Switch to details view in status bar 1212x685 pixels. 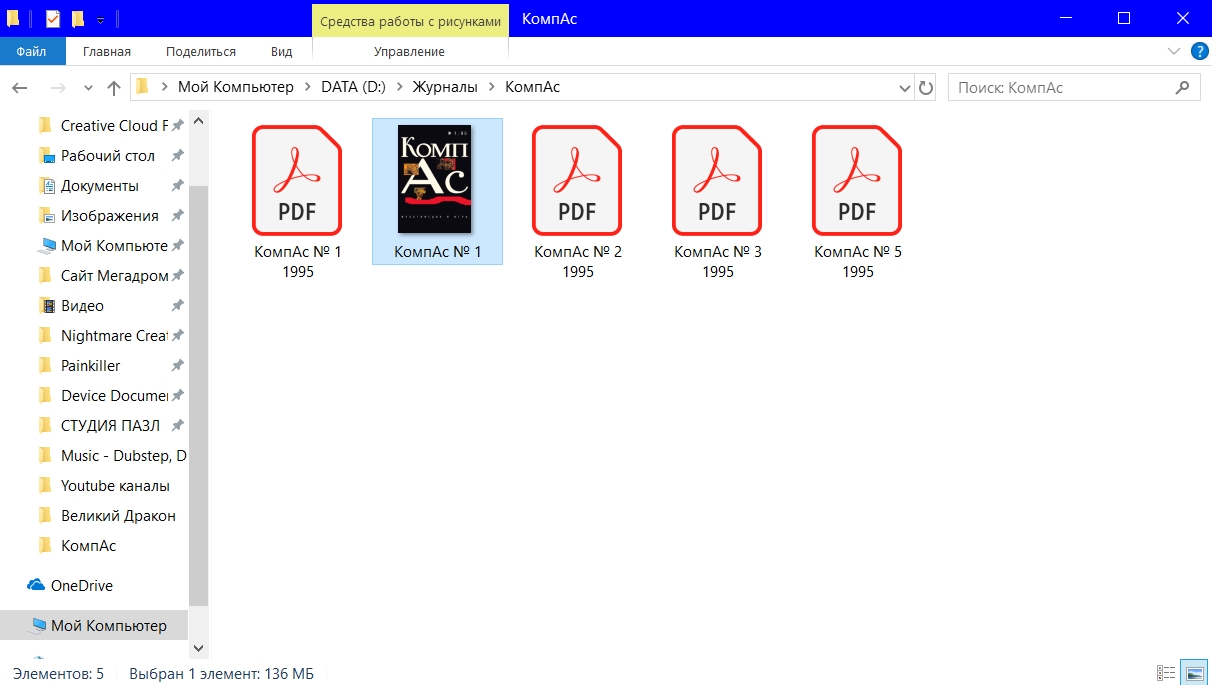click(x=1166, y=673)
